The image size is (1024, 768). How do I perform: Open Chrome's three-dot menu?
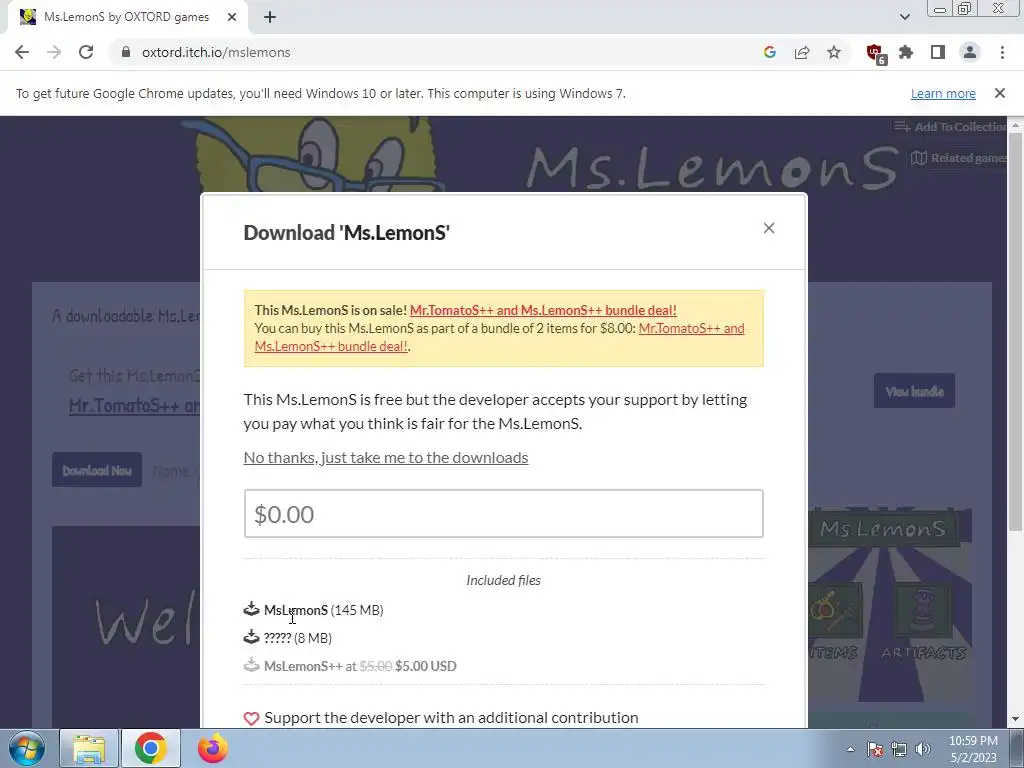click(1002, 52)
